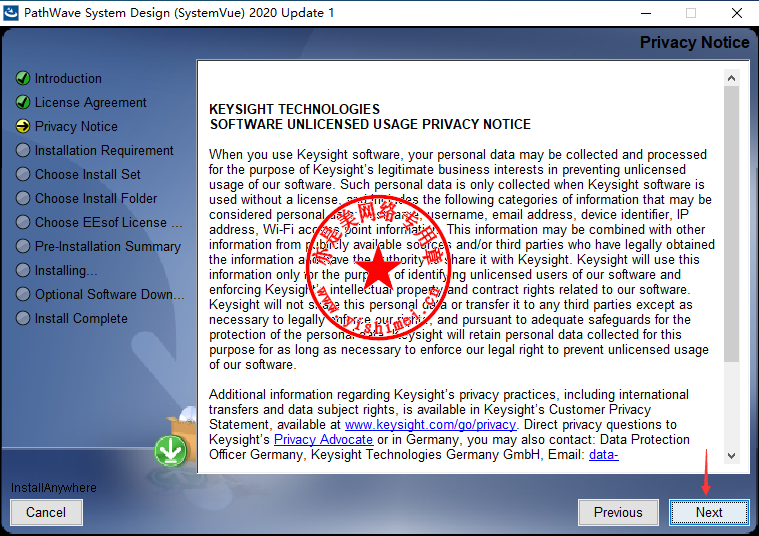
Task: Select the Introduction step label
Action: [x=68, y=78]
